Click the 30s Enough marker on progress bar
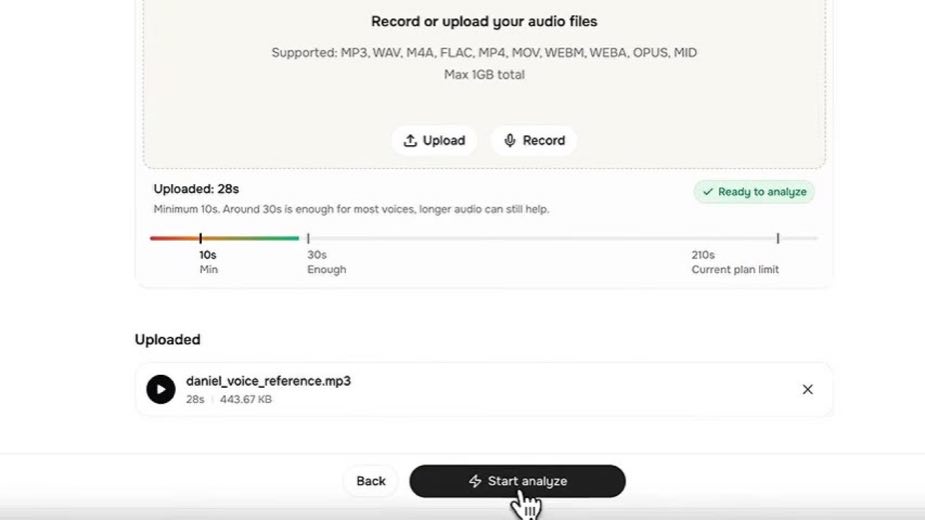The image size is (925, 520). click(x=308, y=238)
